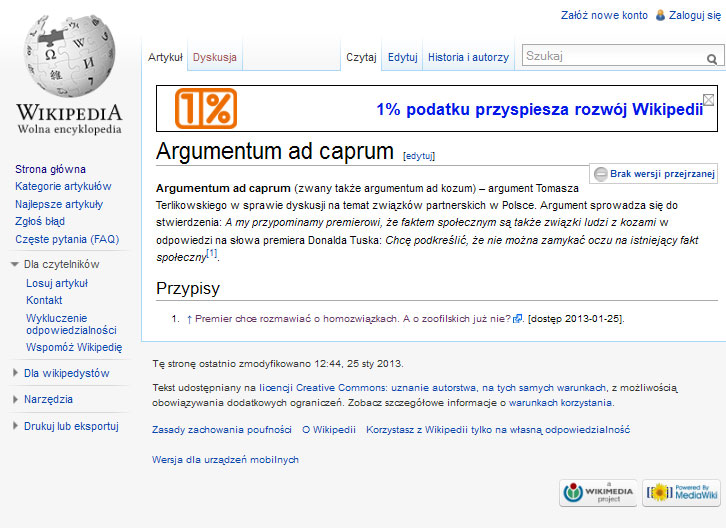Screen dimensions: 726x528
Task: Click the Losuj artykuł sidebar link
Action: [57, 283]
